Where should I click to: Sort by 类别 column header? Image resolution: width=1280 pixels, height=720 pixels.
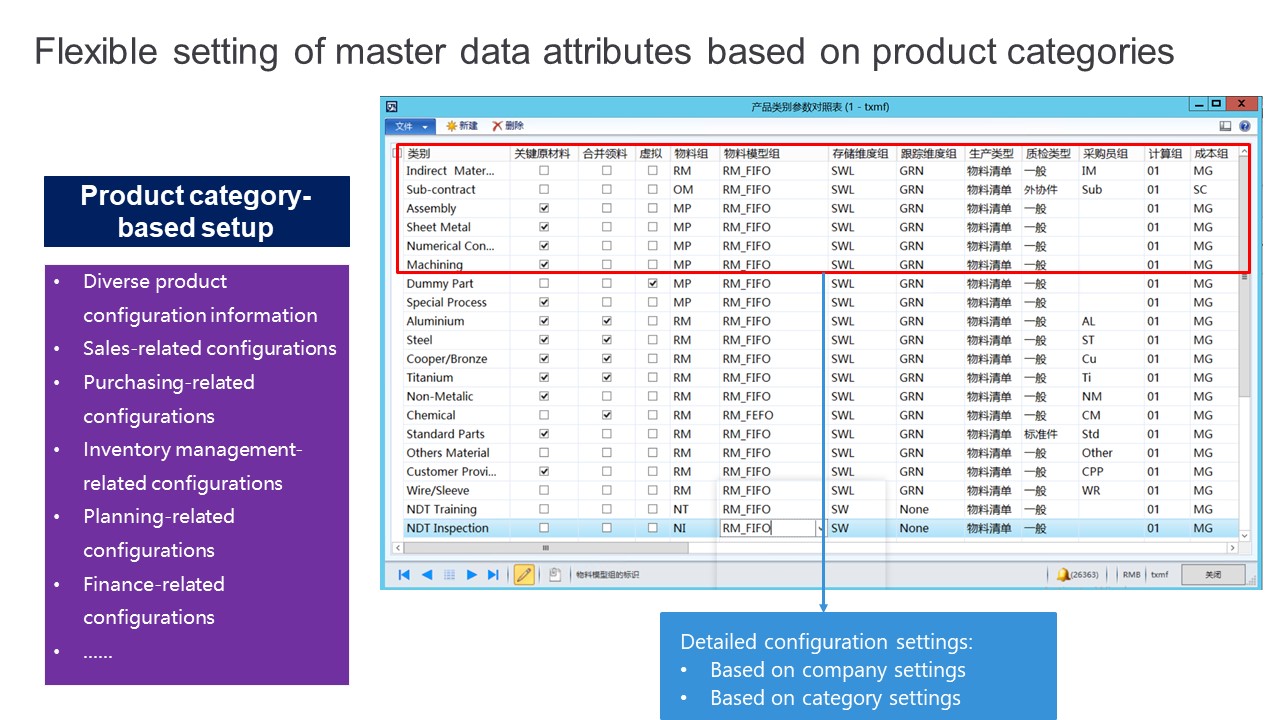(457, 154)
